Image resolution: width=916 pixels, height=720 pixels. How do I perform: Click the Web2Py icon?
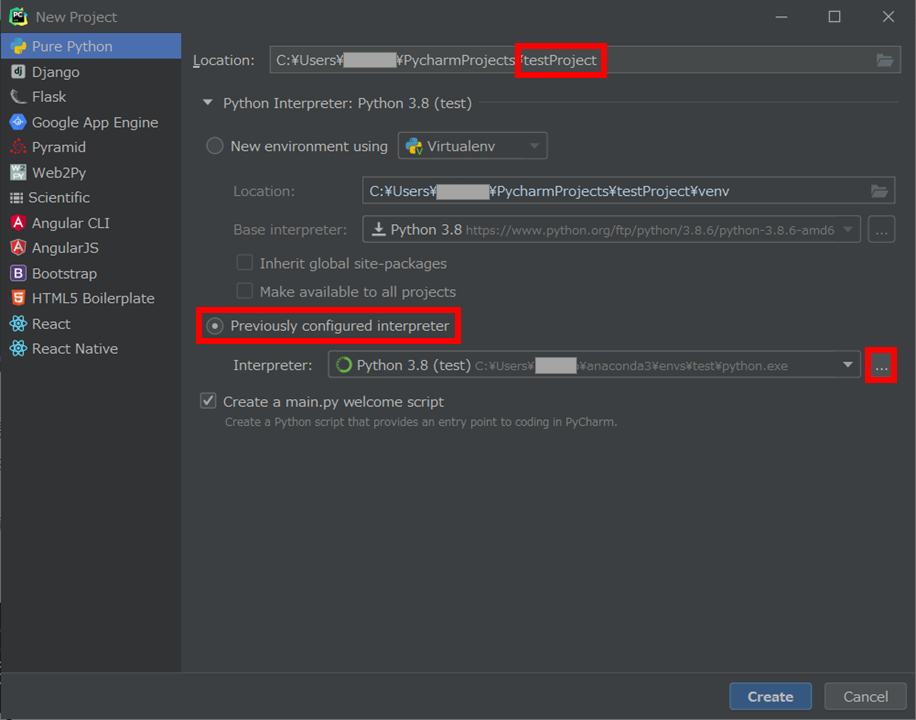pos(18,172)
